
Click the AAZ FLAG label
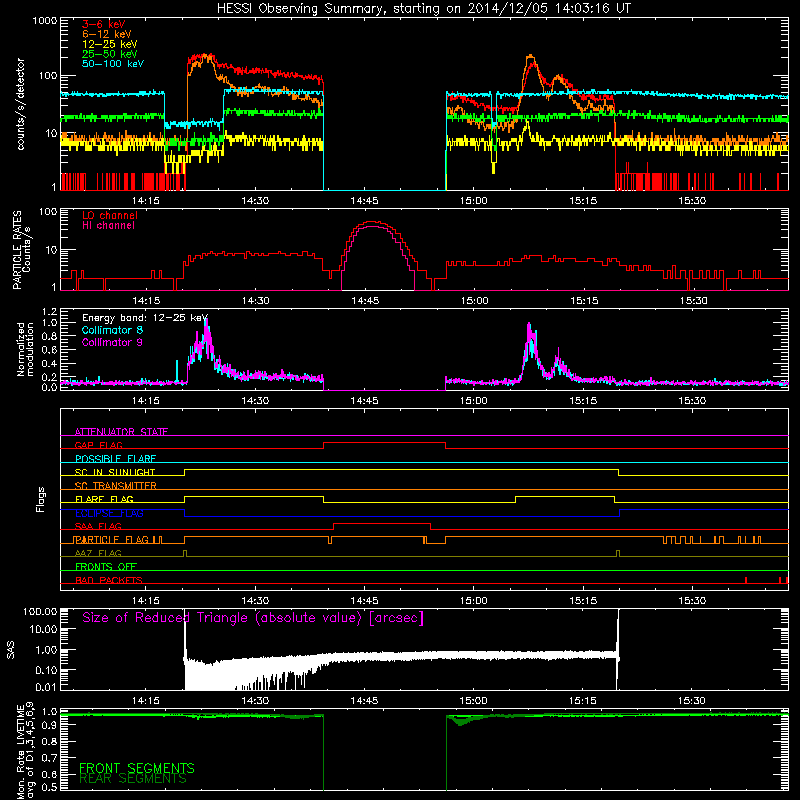pyautogui.click(x=98, y=553)
